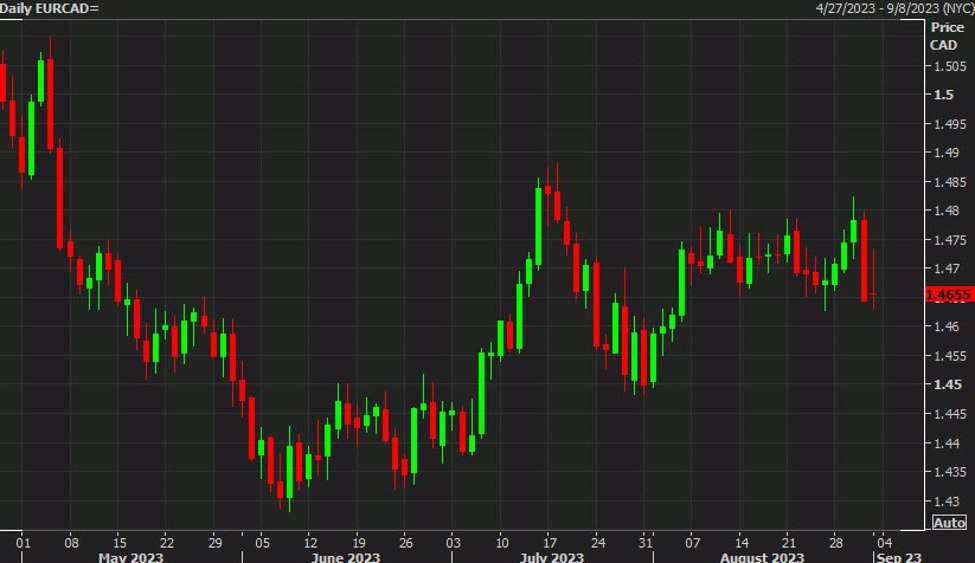The height and width of the screenshot is (563, 975).
Task: Select the July 2023 month label
Action: [x=552, y=556]
